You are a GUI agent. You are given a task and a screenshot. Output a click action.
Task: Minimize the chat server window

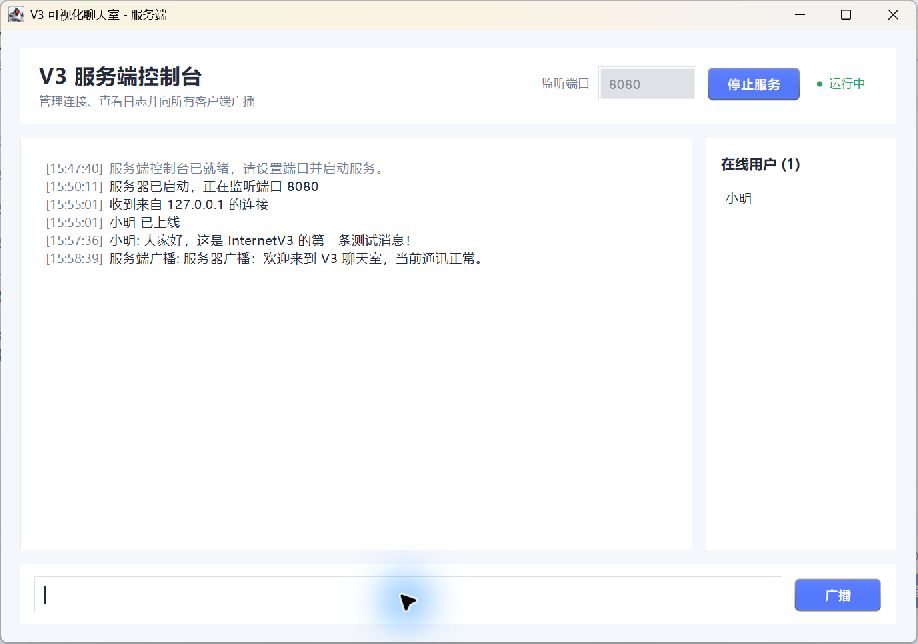[800, 15]
